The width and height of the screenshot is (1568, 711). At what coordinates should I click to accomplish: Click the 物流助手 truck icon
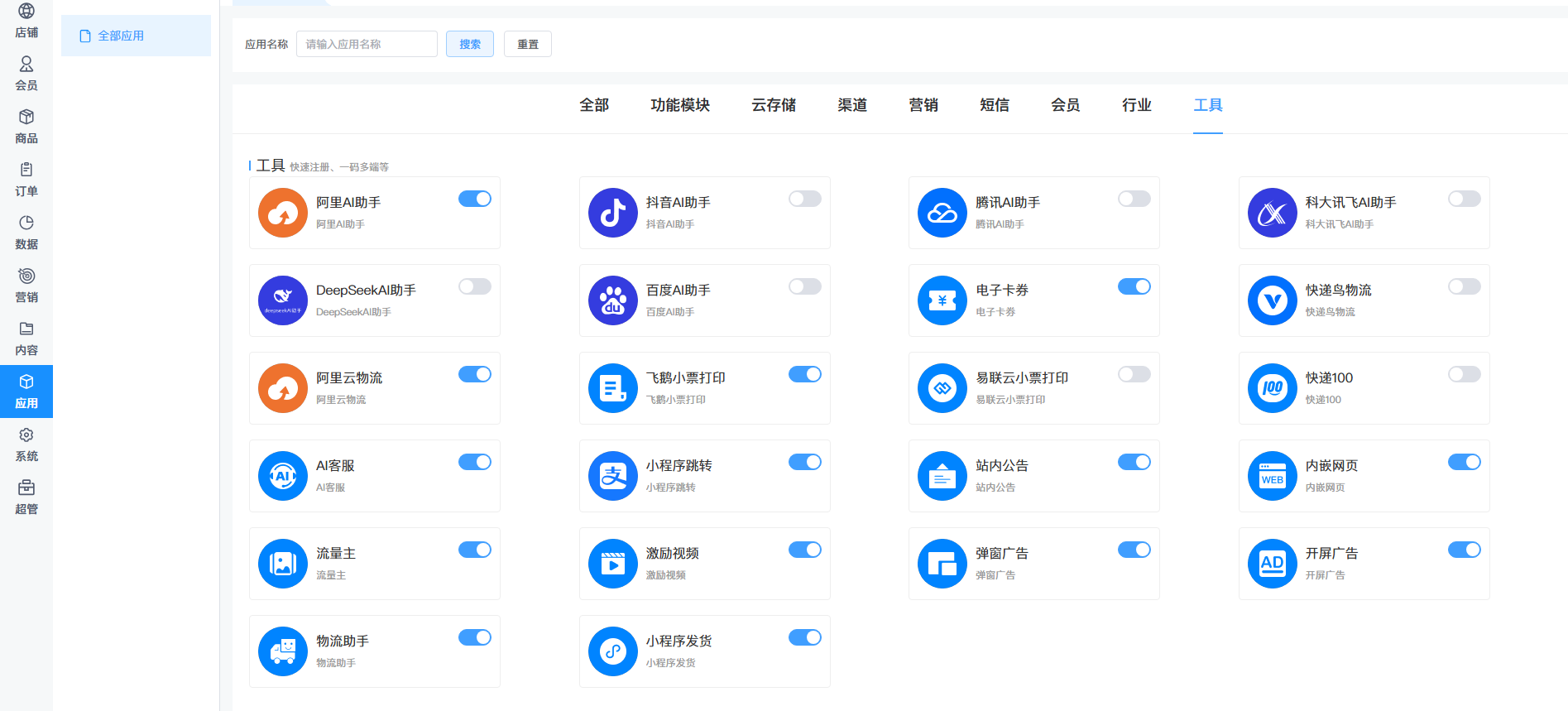pyautogui.click(x=283, y=651)
